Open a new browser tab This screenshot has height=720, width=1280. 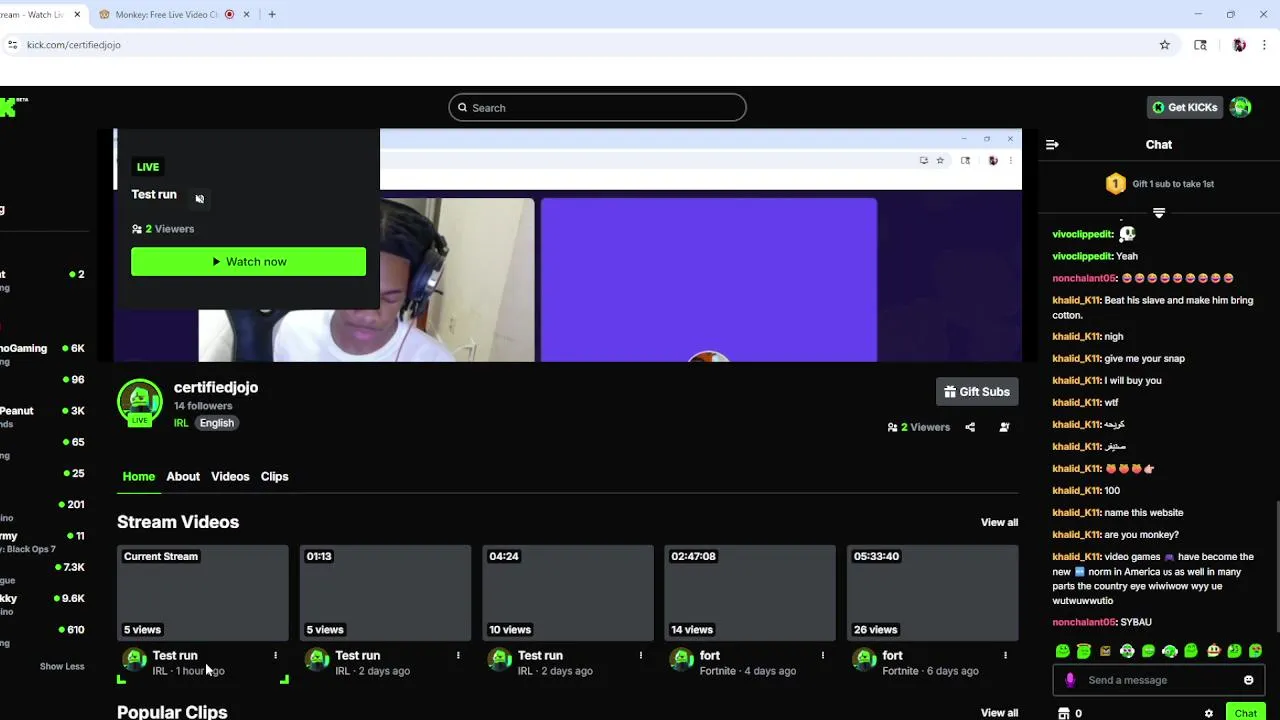click(272, 15)
